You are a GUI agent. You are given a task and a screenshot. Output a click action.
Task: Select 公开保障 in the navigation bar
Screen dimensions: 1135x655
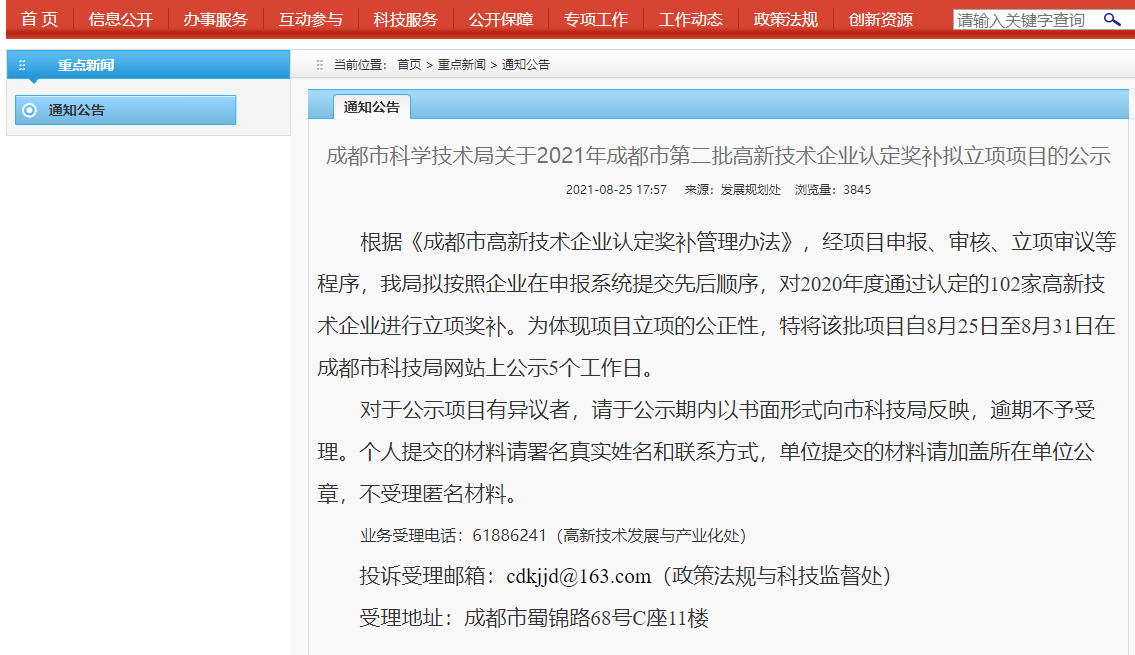pyautogui.click(x=500, y=19)
